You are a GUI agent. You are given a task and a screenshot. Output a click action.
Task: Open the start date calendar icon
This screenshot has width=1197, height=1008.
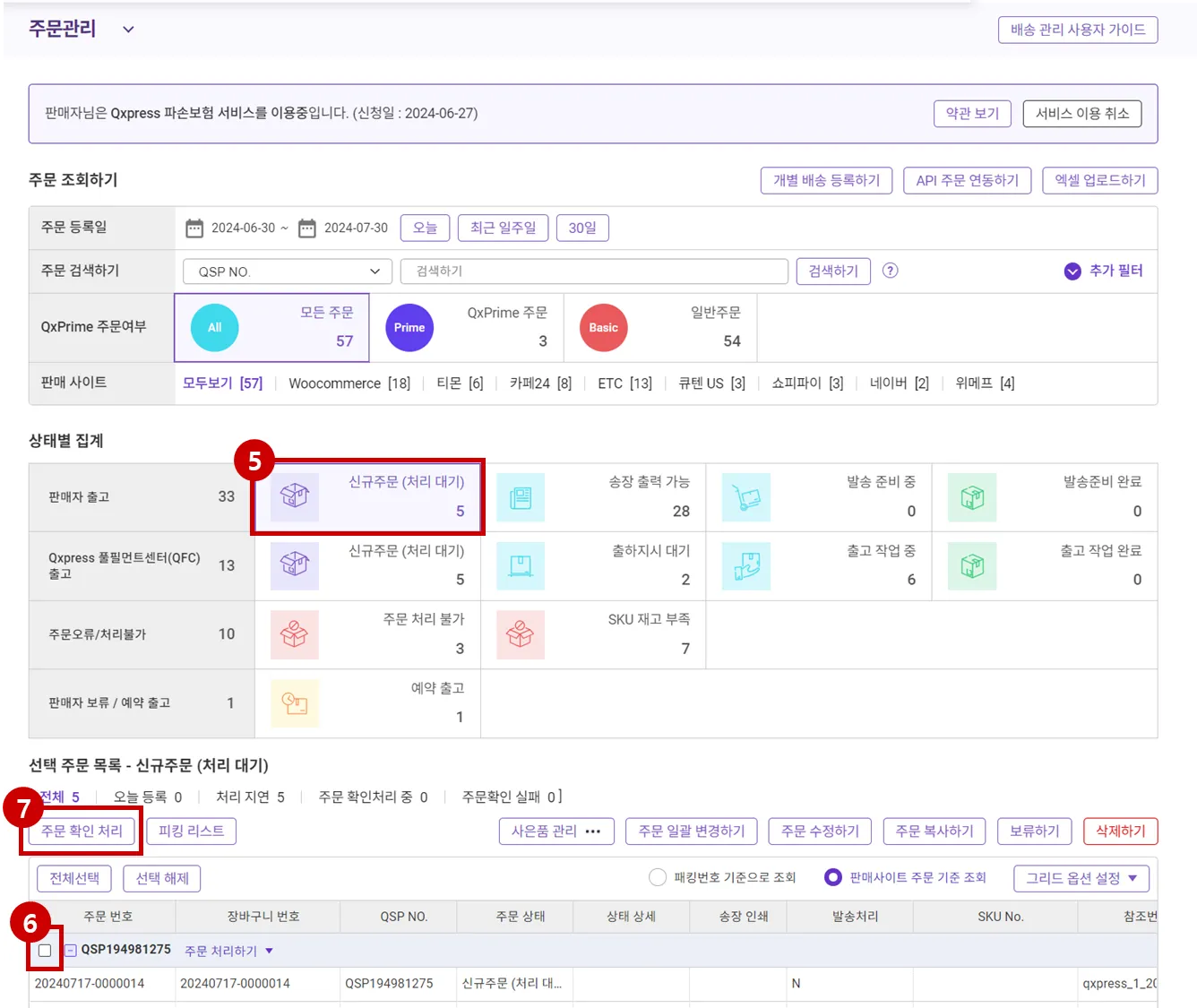click(x=194, y=228)
